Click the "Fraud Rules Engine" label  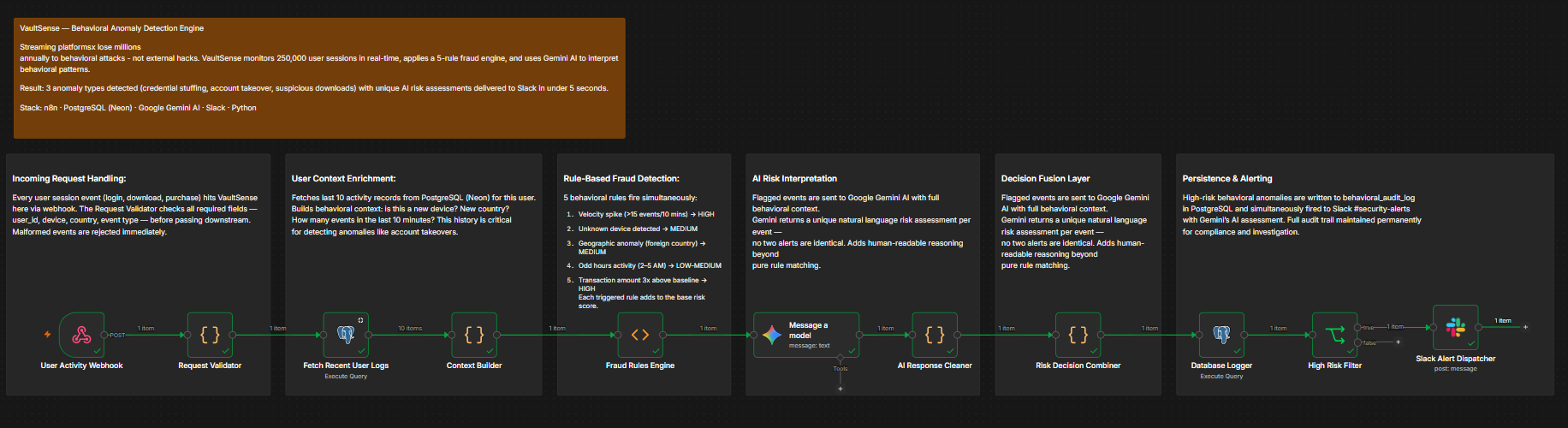pyautogui.click(x=640, y=366)
